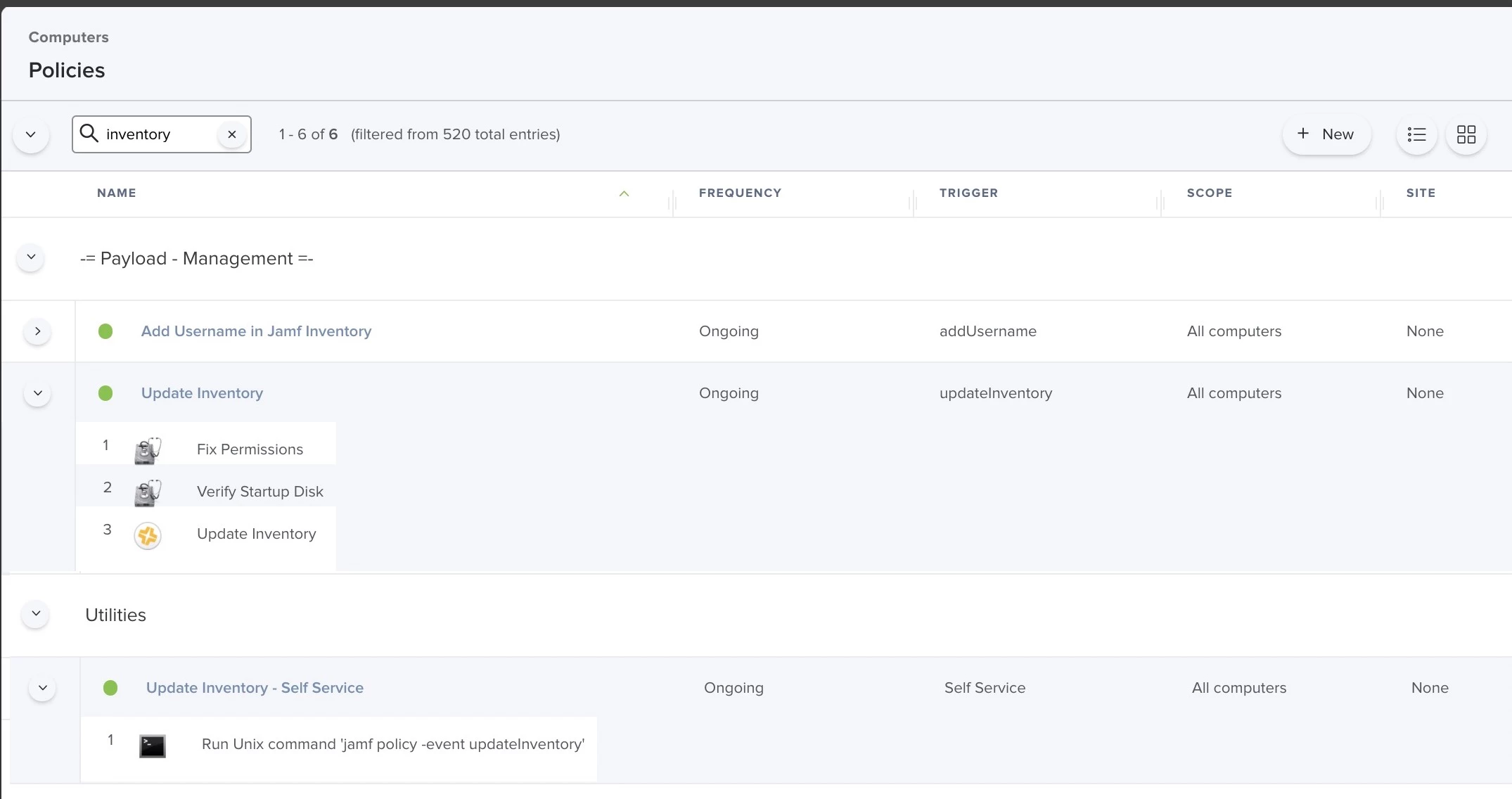Clear the inventory search text
The width and height of the screenshot is (1512, 799).
(232, 134)
